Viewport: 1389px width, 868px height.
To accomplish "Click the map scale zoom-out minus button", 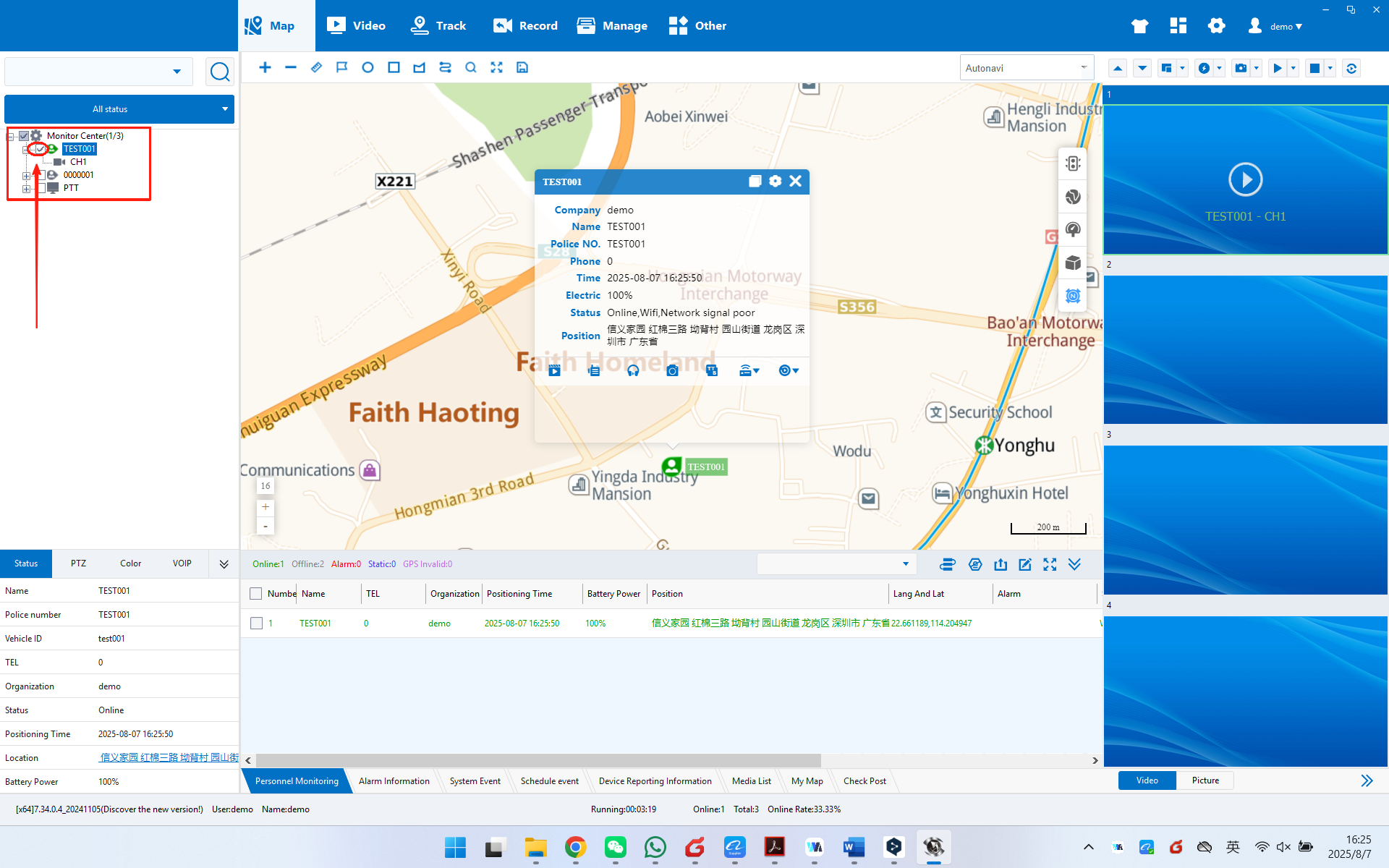I will point(266,527).
